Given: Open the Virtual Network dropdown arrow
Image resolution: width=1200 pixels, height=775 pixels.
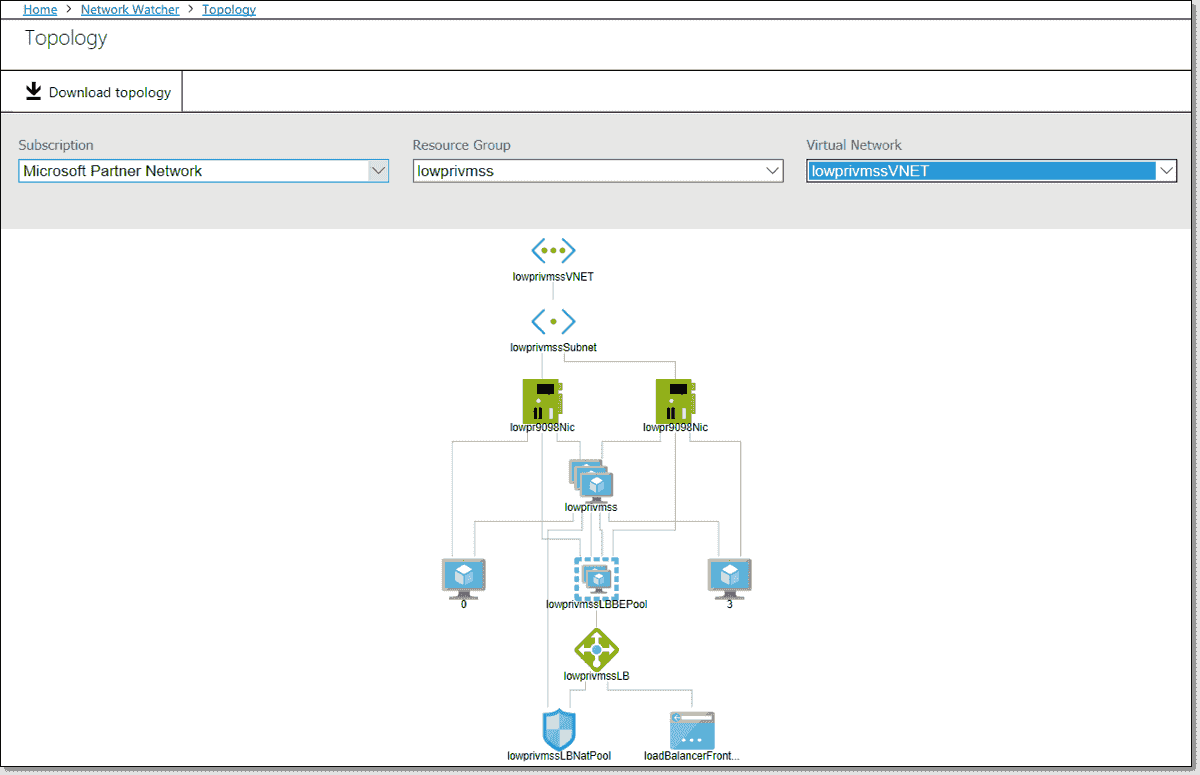Looking at the screenshot, I should click(x=1166, y=171).
